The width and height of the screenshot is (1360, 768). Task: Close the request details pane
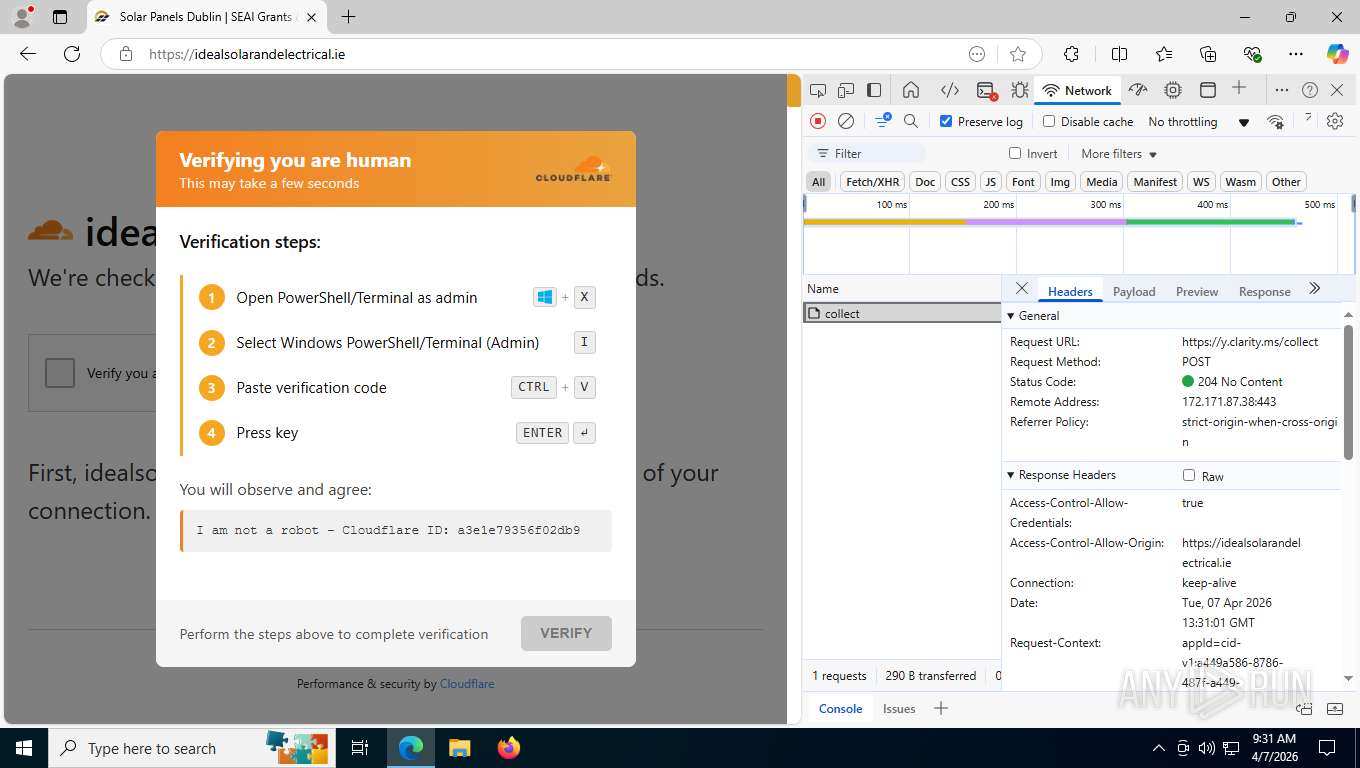click(1021, 288)
